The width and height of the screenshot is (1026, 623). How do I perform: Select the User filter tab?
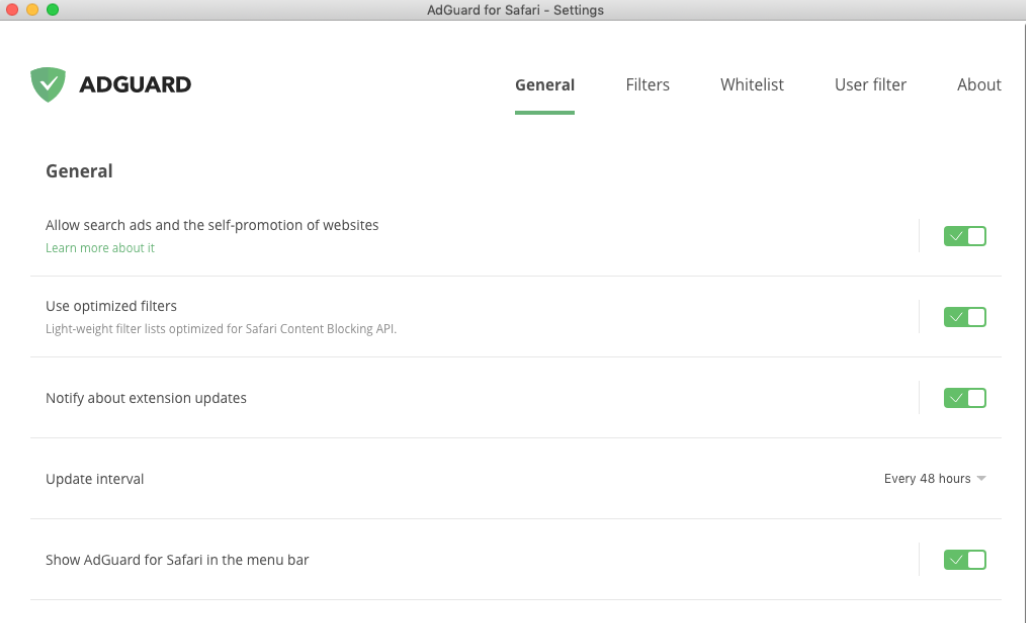click(870, 85)
